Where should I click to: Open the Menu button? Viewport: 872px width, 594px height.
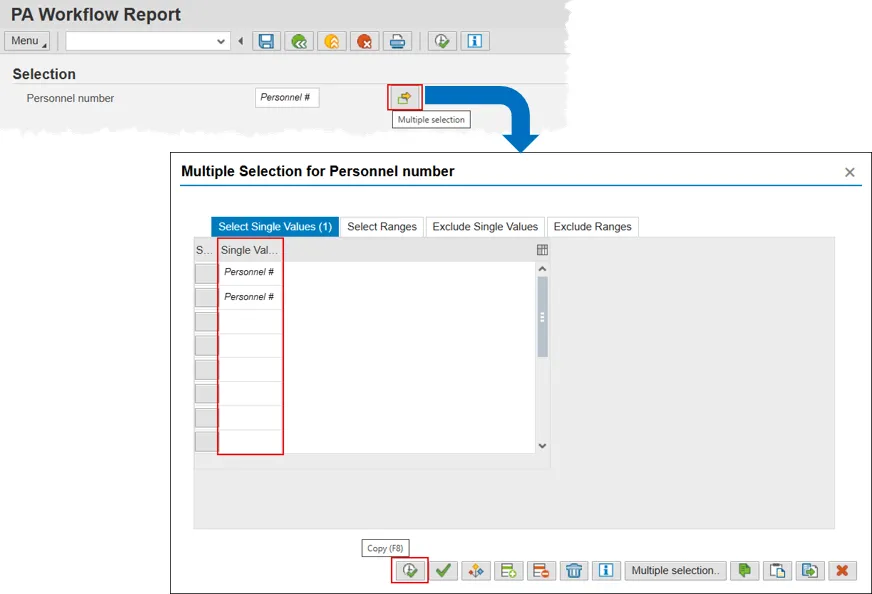pyautogui.click(x=27, y=41)
